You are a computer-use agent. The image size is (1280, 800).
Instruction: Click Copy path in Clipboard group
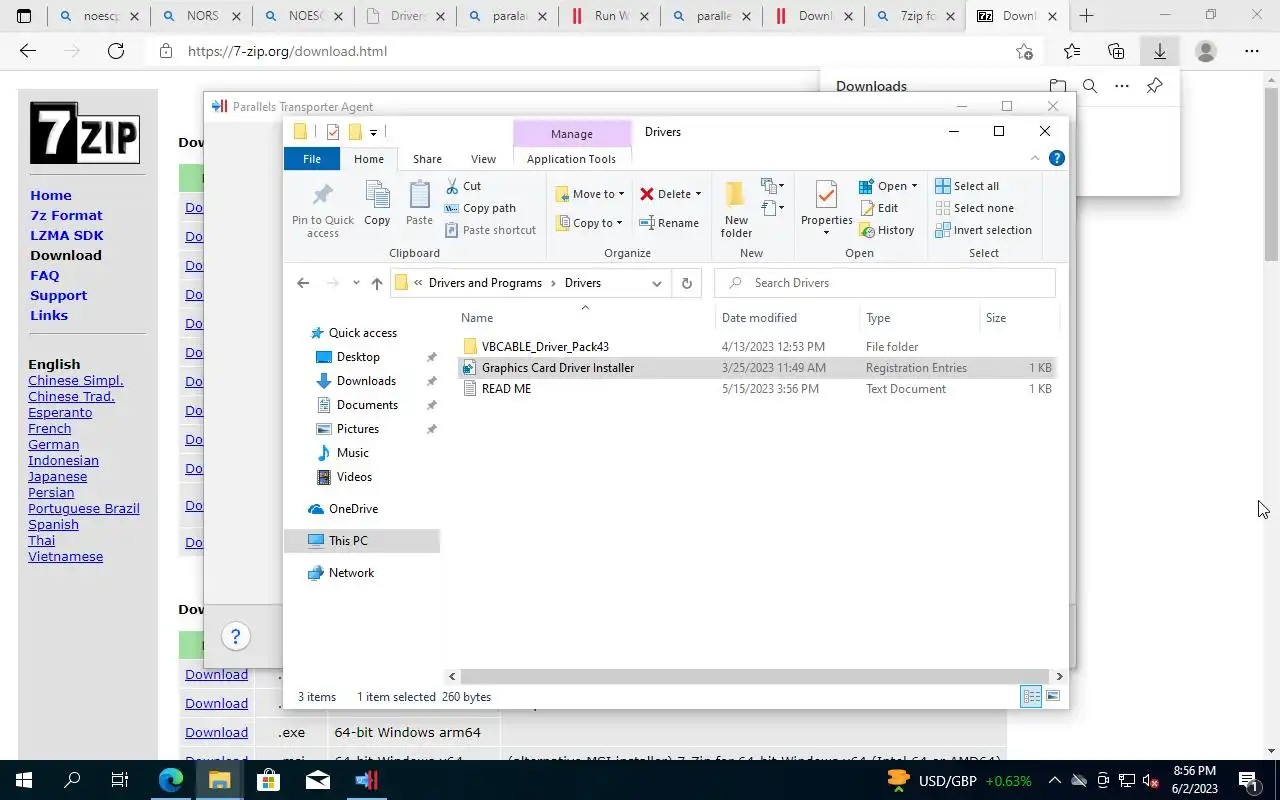[x=480, y=208]
